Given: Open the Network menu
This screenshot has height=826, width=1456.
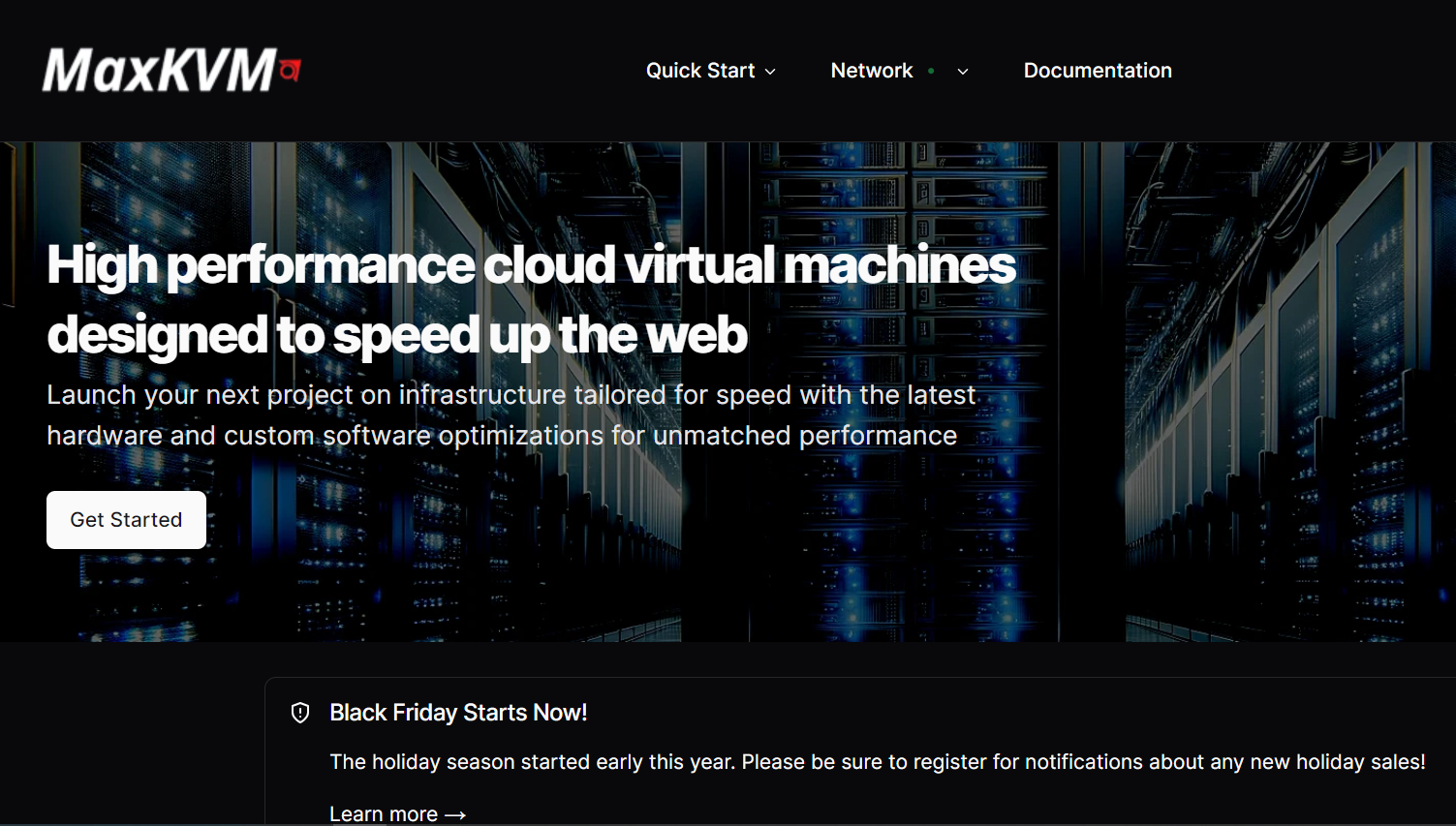Looking at the screenshot, I should pyautogui.click(x=872, y=71).
